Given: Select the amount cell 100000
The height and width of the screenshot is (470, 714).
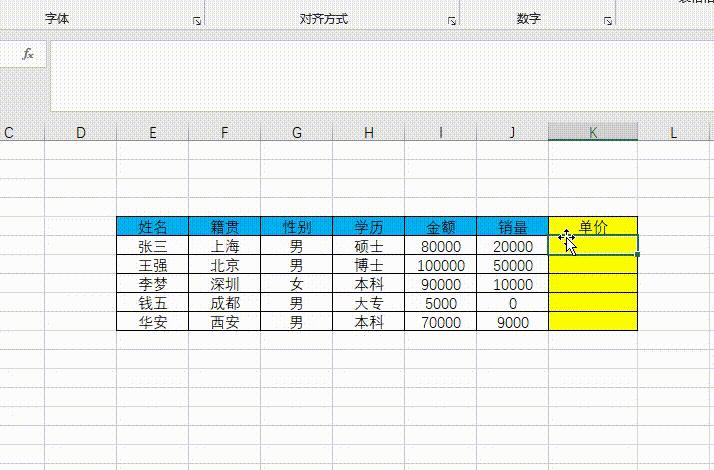Looking at the screenshot, I should click(440, 265).
